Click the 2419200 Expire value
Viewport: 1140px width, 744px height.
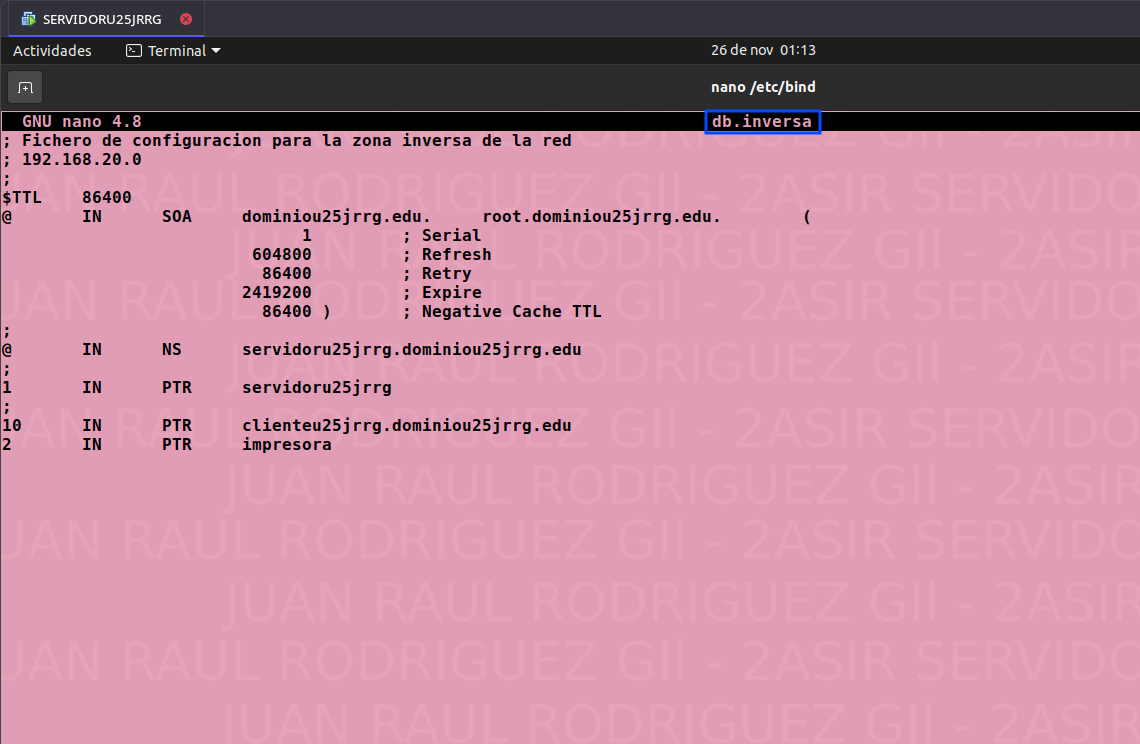pyautogui.click(x=277, y=292)
